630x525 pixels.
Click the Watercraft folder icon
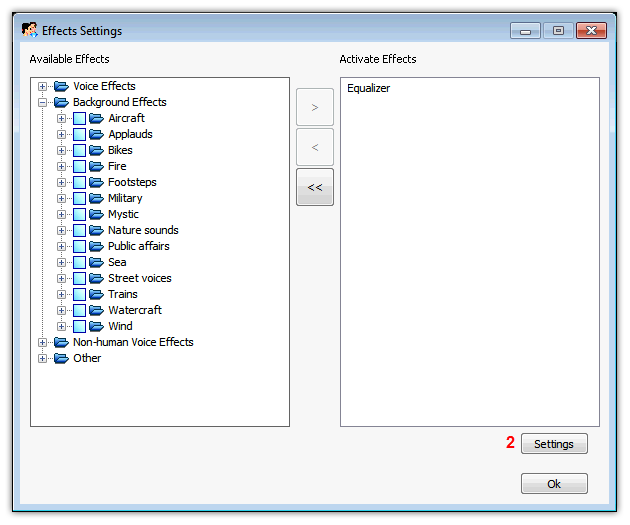click(96, 310)
